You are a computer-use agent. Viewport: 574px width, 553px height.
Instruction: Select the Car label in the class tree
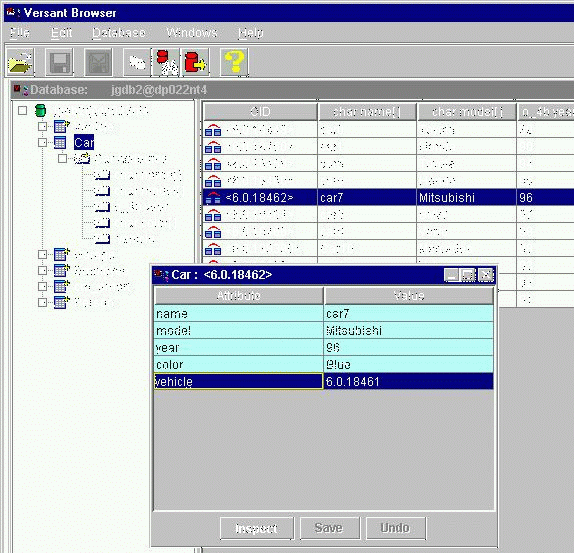(x=84, y=142)
